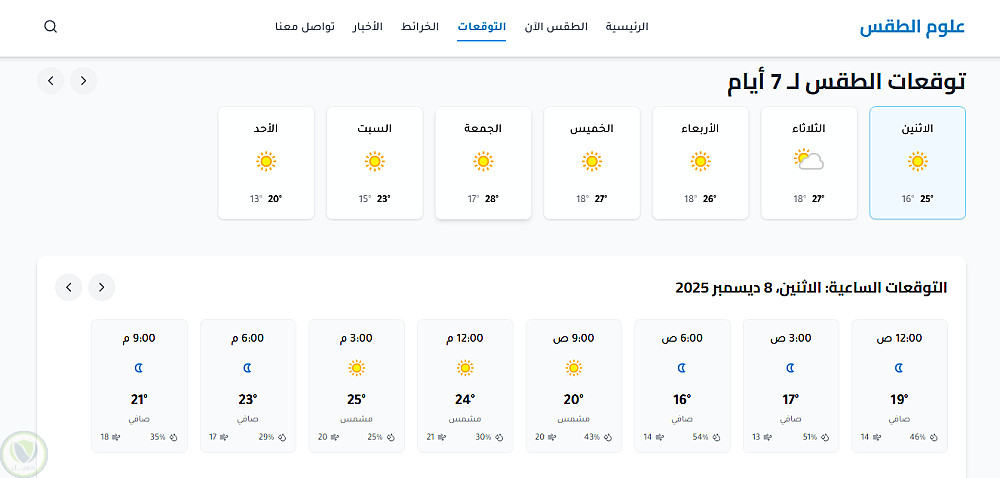Select the الخميس day forecast card

592,162
